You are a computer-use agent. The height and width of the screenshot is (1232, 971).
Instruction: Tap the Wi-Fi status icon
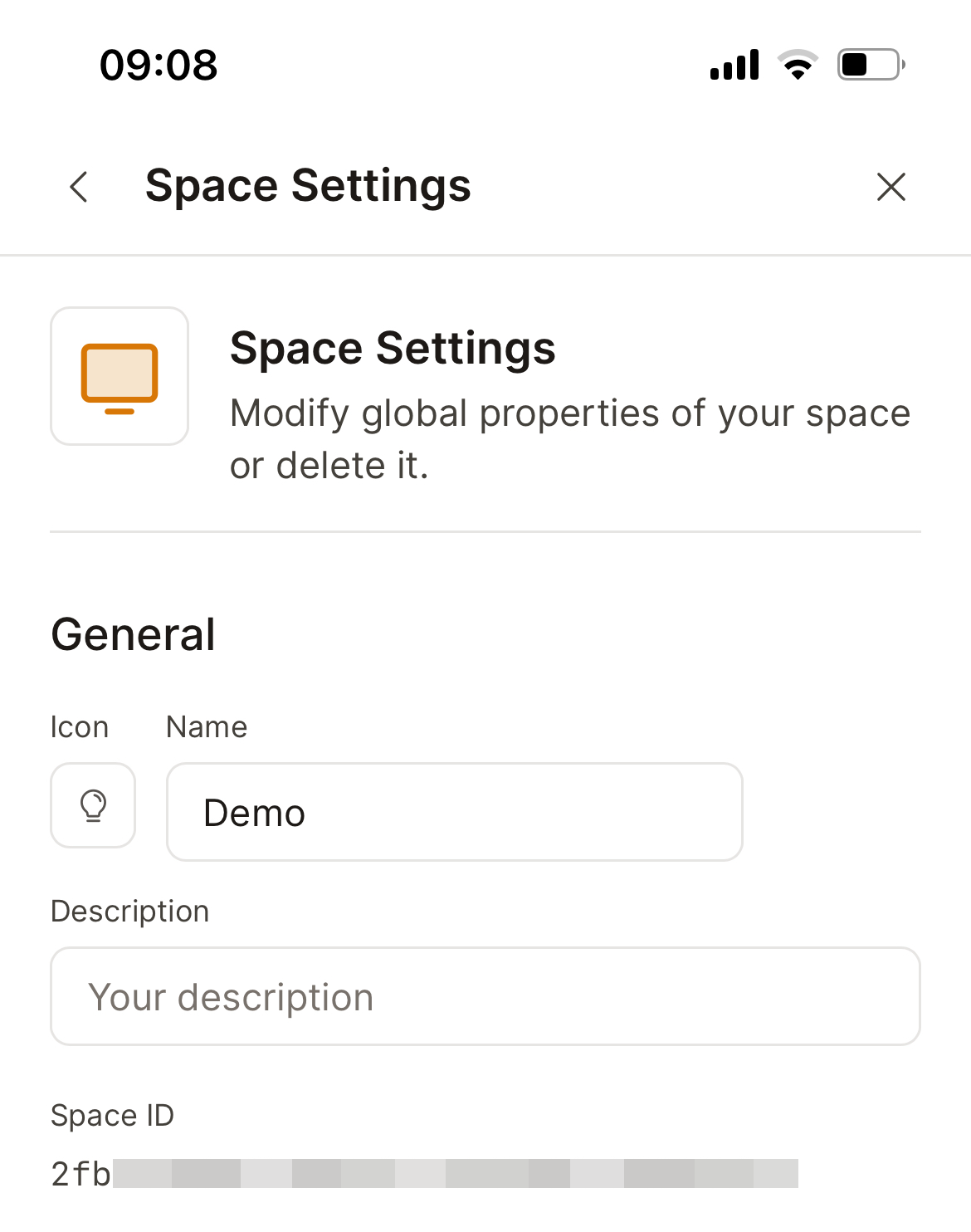click(x=798, y=65)
